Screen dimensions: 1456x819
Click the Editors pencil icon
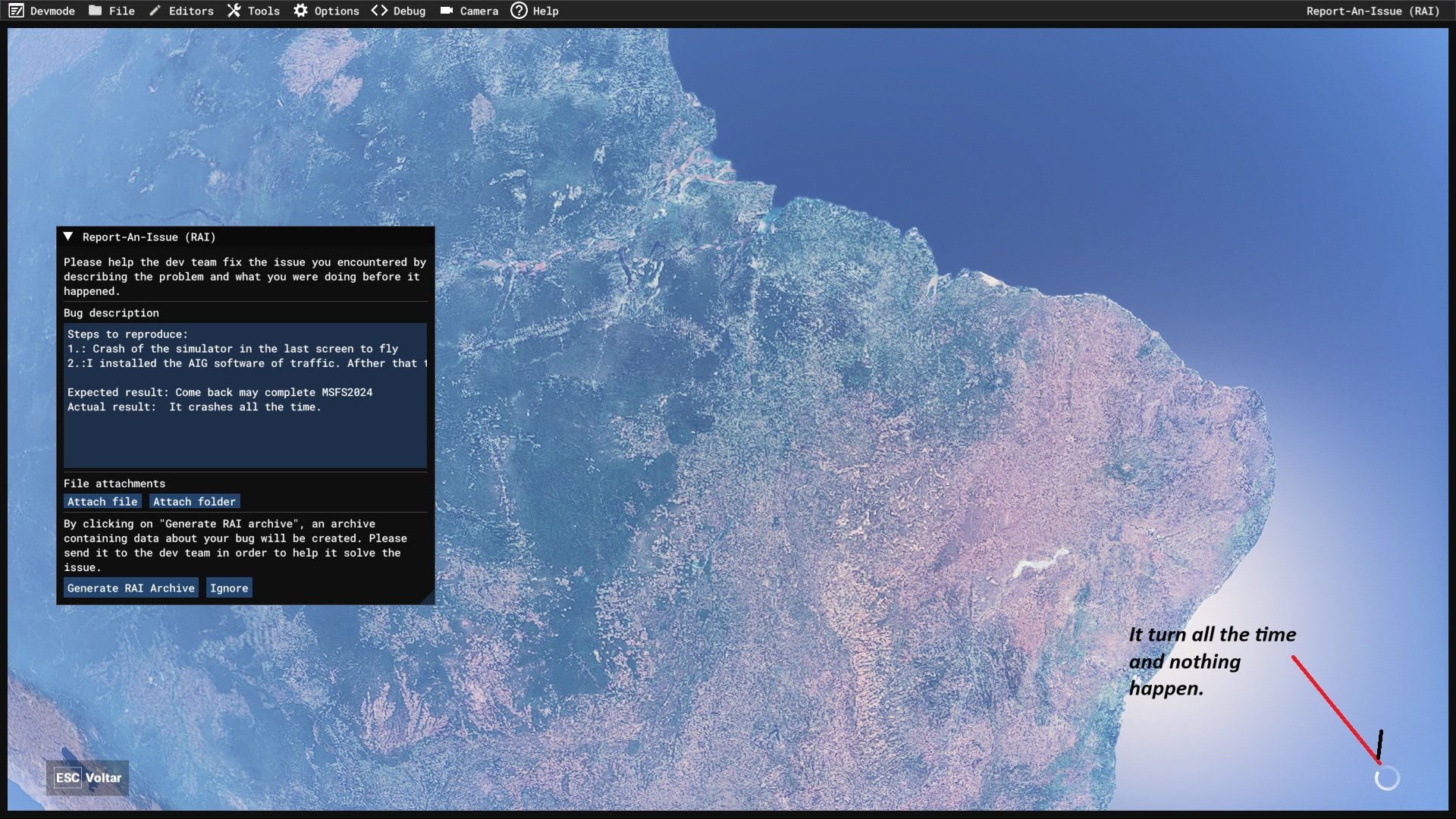pos(155,11)
